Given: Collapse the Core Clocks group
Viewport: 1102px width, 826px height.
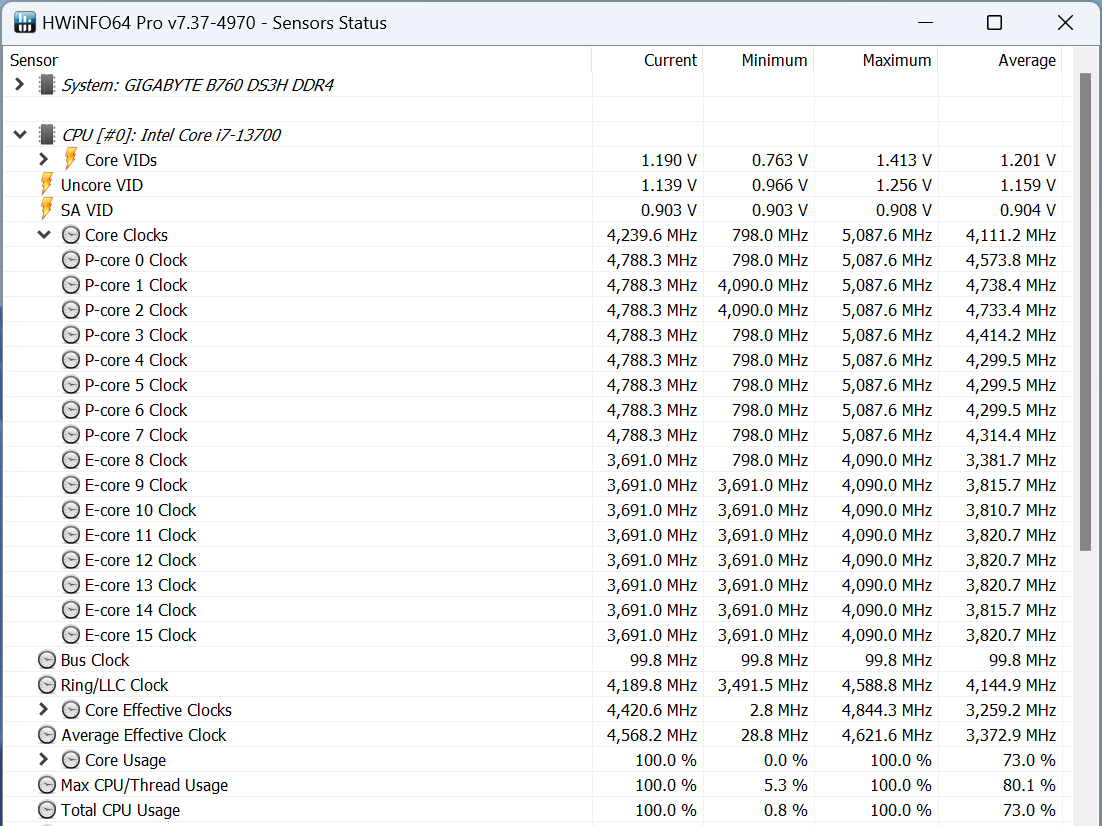Looking at the screenshot, I should pyautogui.click(x=44, y=235).
